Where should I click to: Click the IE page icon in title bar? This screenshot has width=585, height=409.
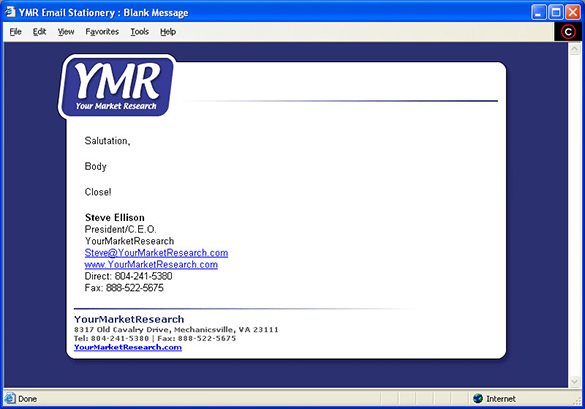10,12
